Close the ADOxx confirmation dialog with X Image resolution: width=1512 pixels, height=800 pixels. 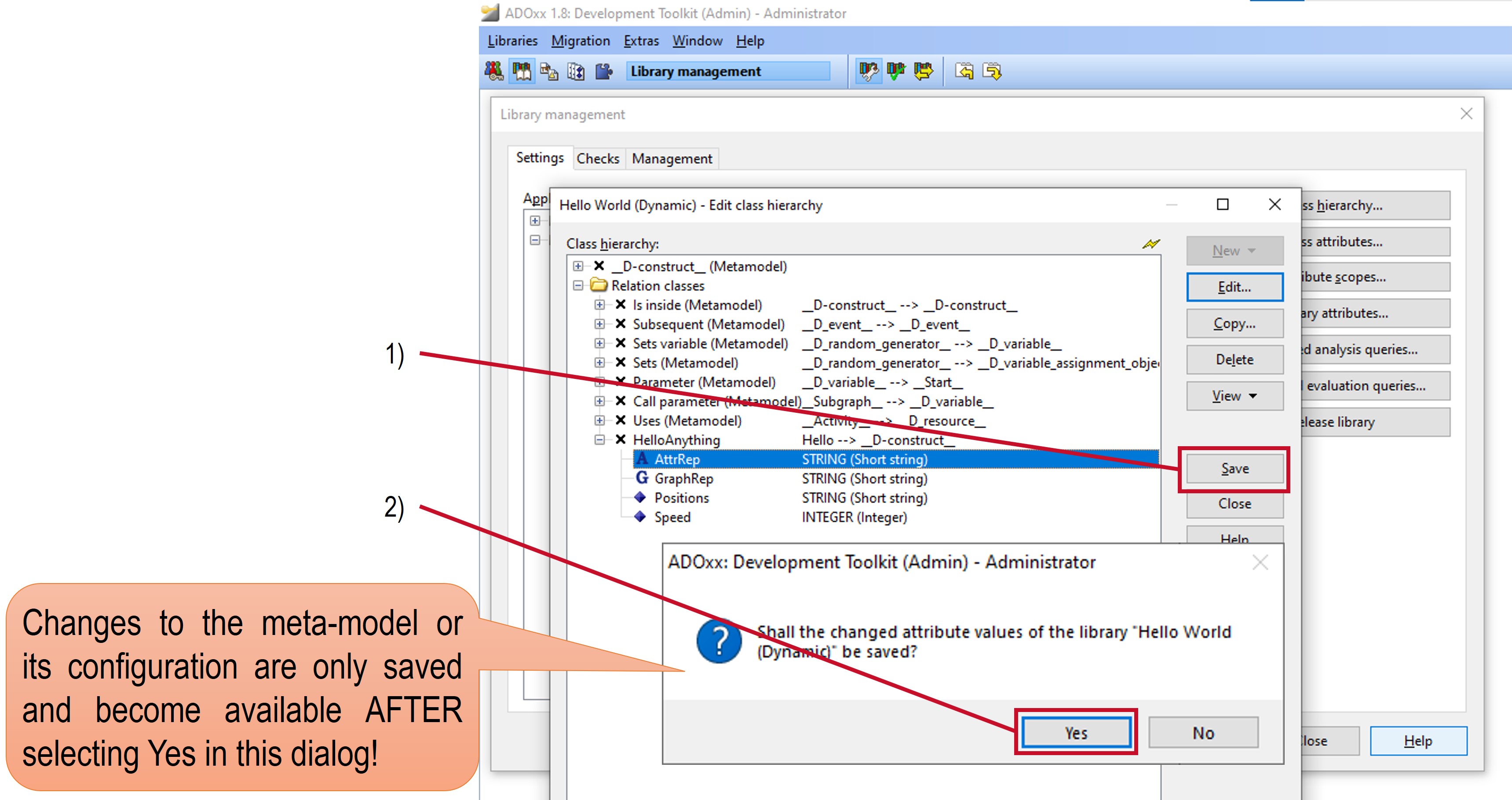point(1260,563)
